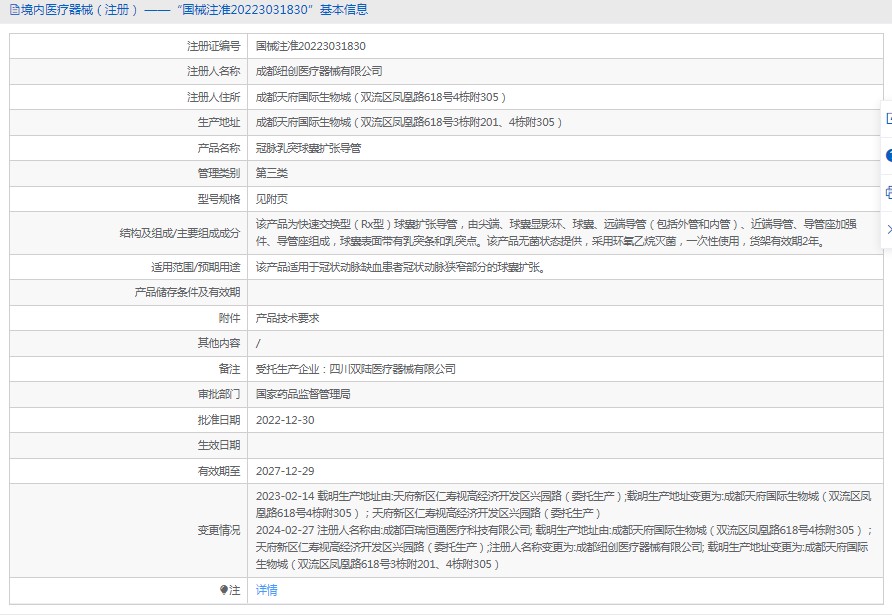This screenshot has height=615, width=892.
Task: Click the small bulb icon beside 注 label
Action: (224, 590)
